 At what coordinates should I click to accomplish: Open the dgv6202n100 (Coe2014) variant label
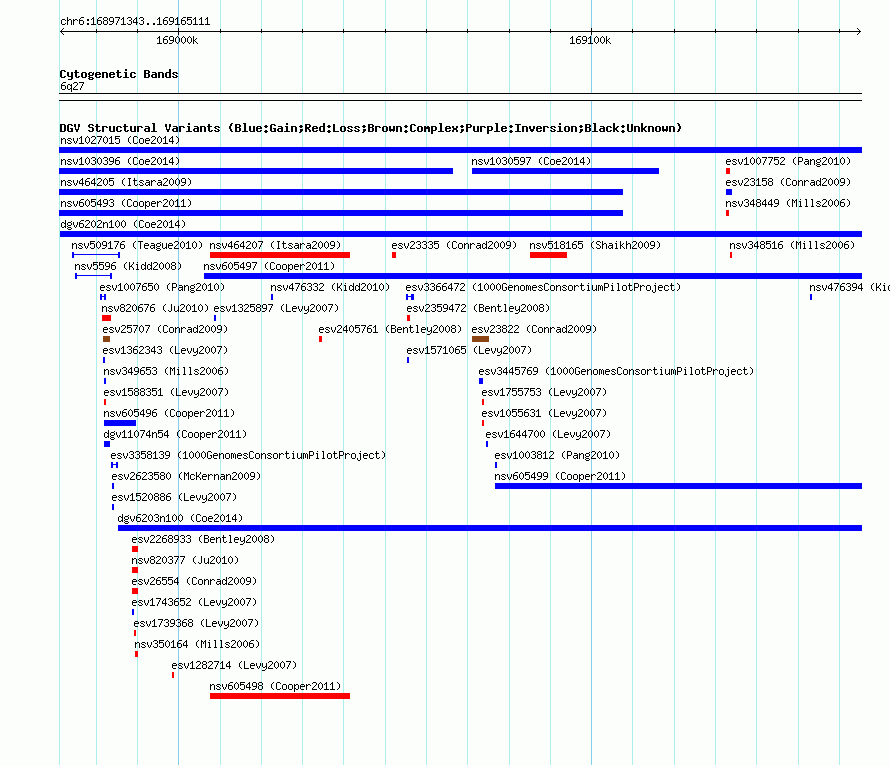click(123, 224)
